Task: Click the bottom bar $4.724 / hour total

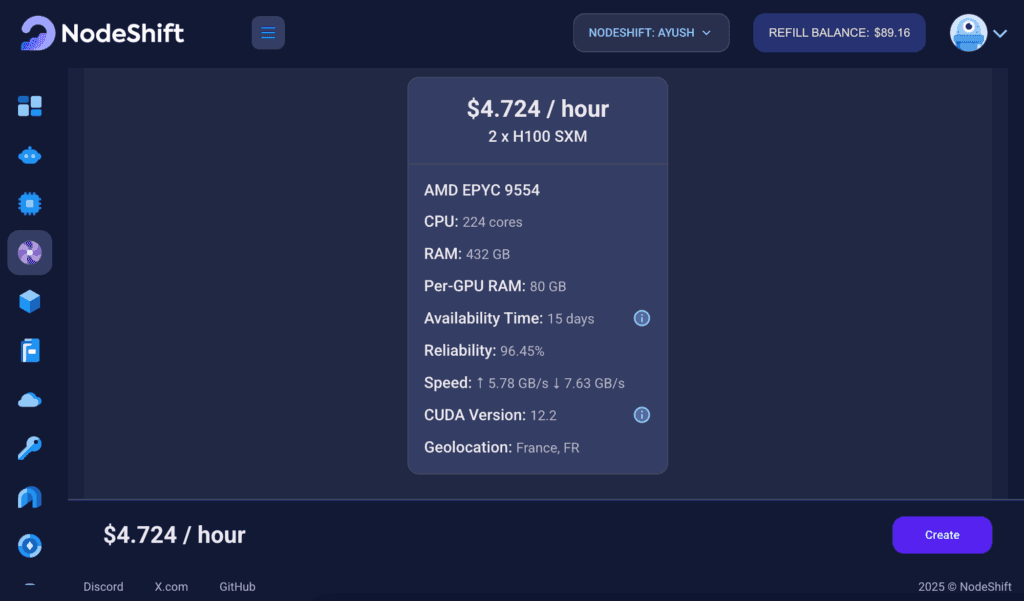Action: [174, 535]
